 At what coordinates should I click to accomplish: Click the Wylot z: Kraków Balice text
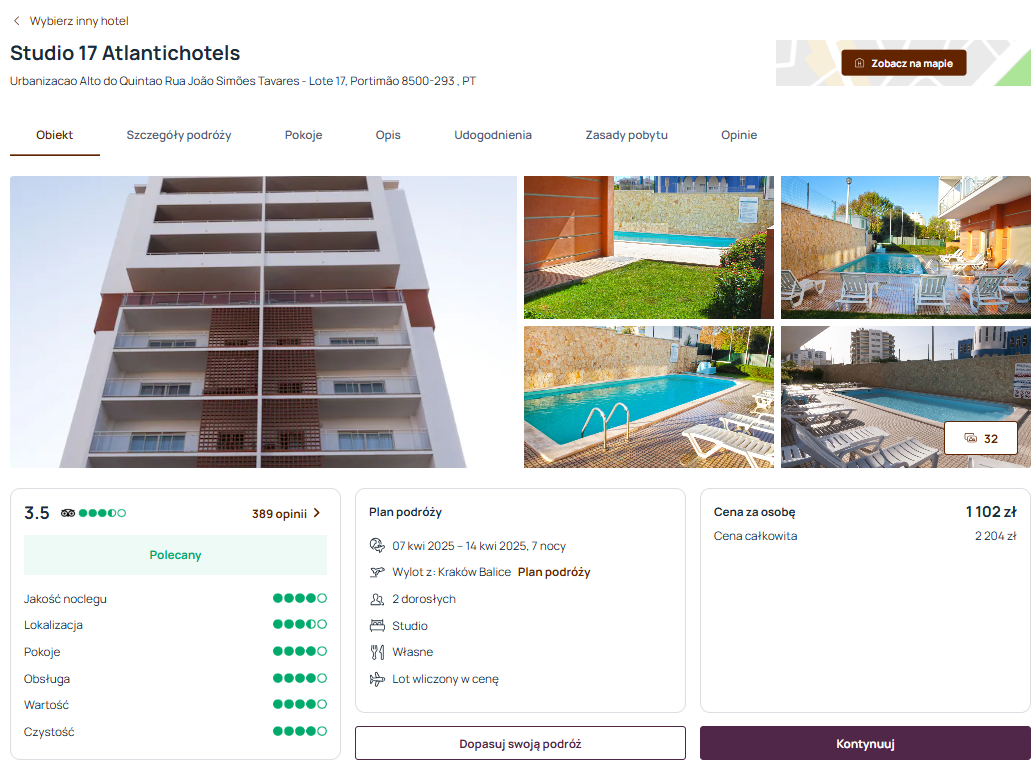click(x=451, y=572)
